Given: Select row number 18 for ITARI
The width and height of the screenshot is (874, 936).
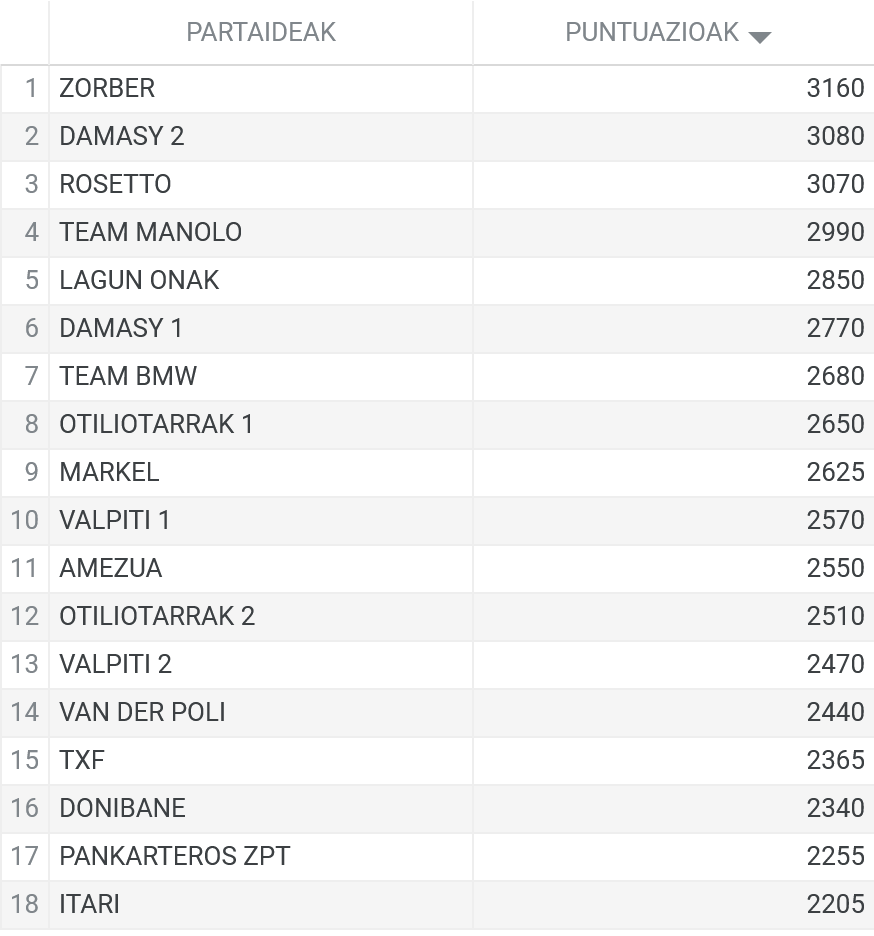Looking at the screenshot, I should (x=24, y=904).
